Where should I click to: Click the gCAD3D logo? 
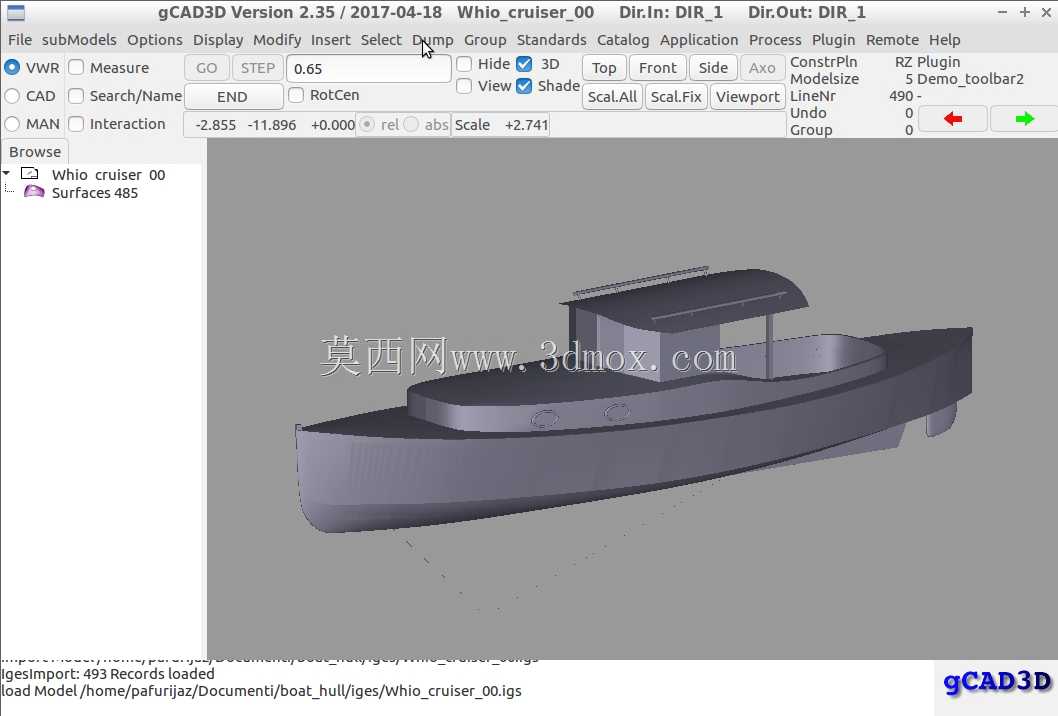(997, 682)
